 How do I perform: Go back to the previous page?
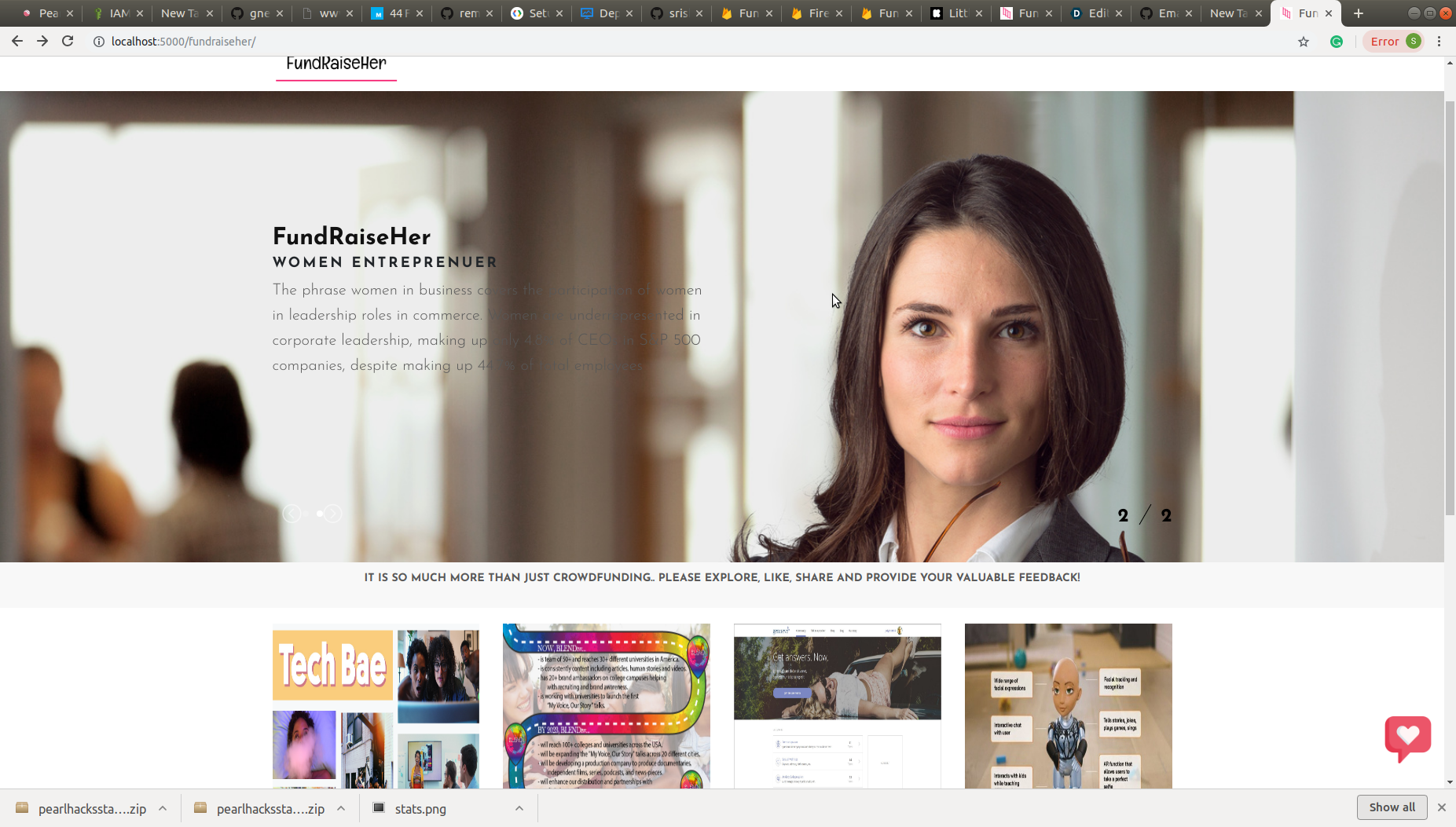17,42
